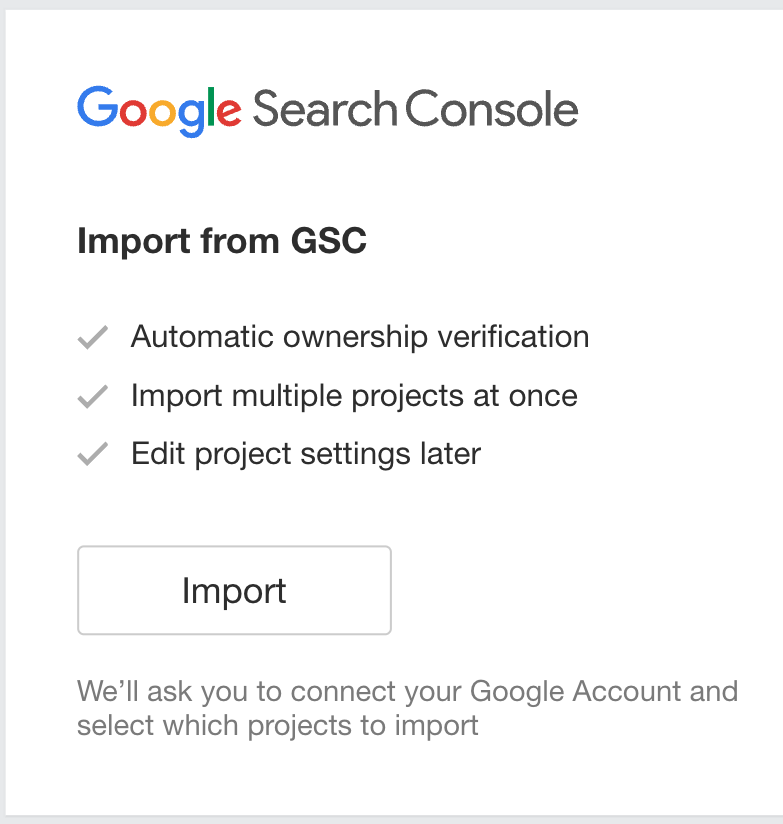The height and width of the screenshot is (824, 783).
Task: Click the checkmark beside Edit project settings later
Action: [91, 453]
